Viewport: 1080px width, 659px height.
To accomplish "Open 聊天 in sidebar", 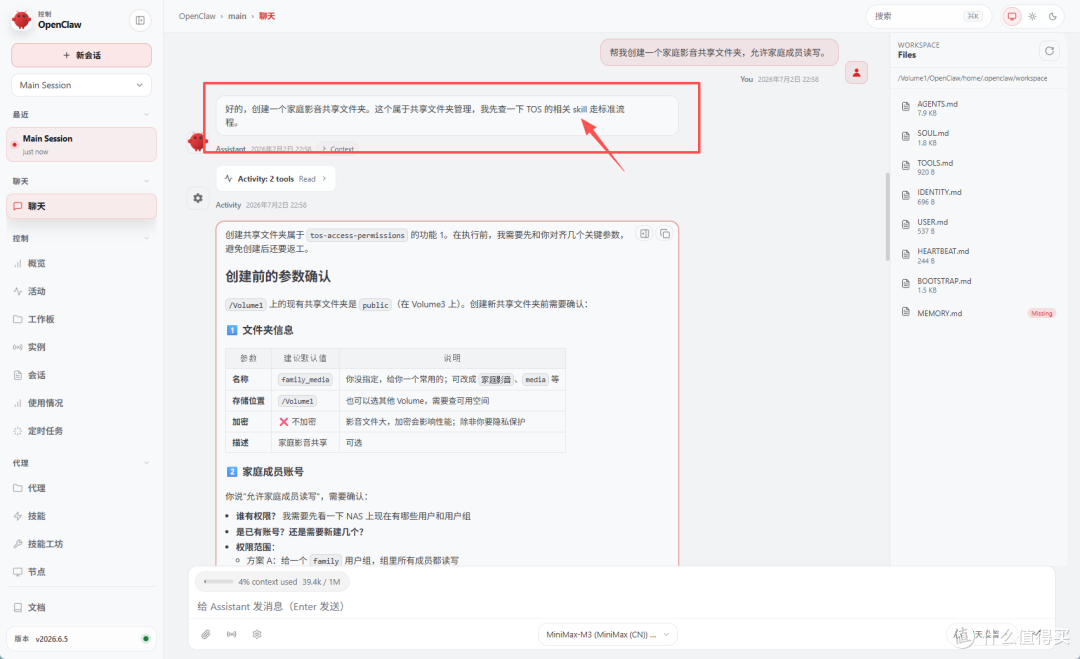I will point(81,206).
